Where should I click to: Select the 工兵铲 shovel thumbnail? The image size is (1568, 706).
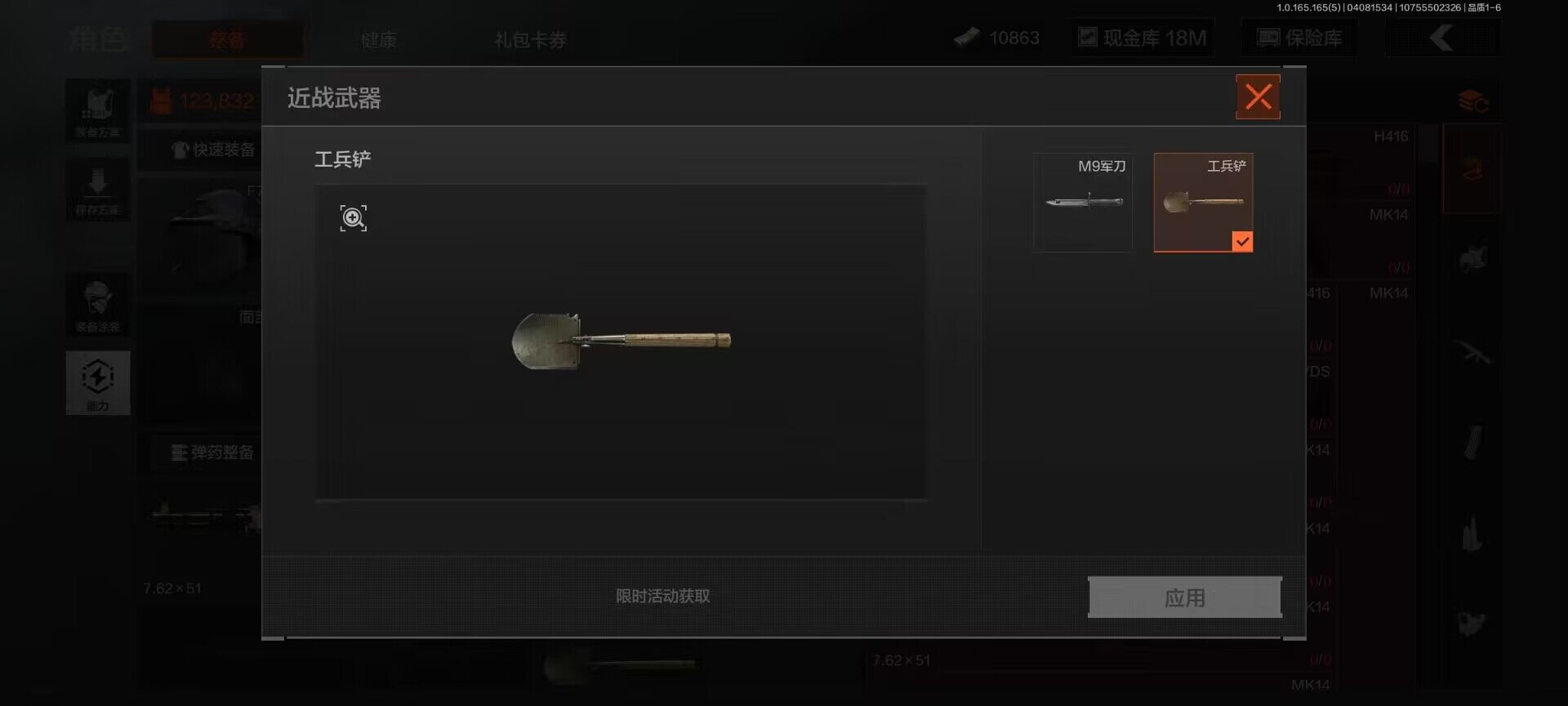1203,203
